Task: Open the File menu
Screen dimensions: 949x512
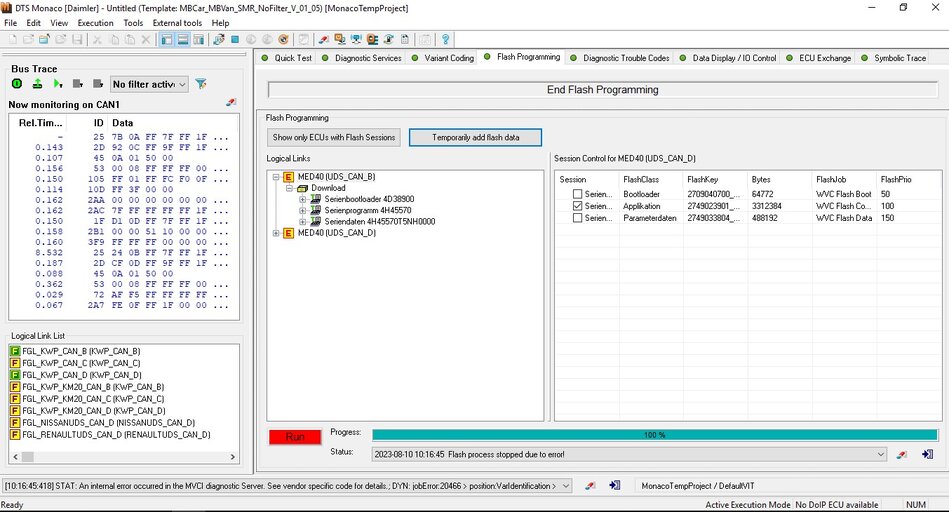Action: (x=10, y=23)
